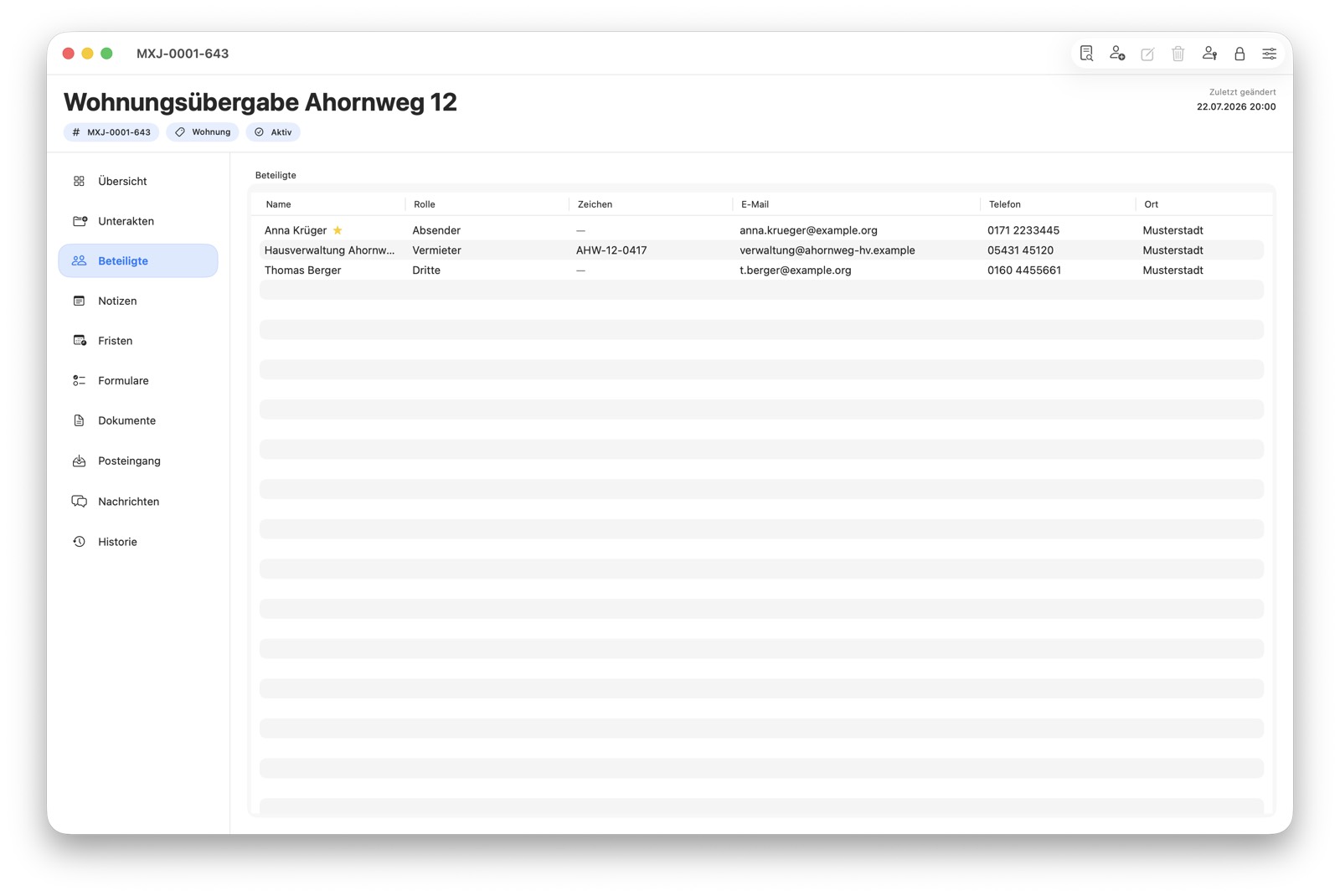The height and width of the screenshot is (896, 1340).
Task: Select the Thomas Berger name cell
Action: pyautogui.click(x=302, y=270)
